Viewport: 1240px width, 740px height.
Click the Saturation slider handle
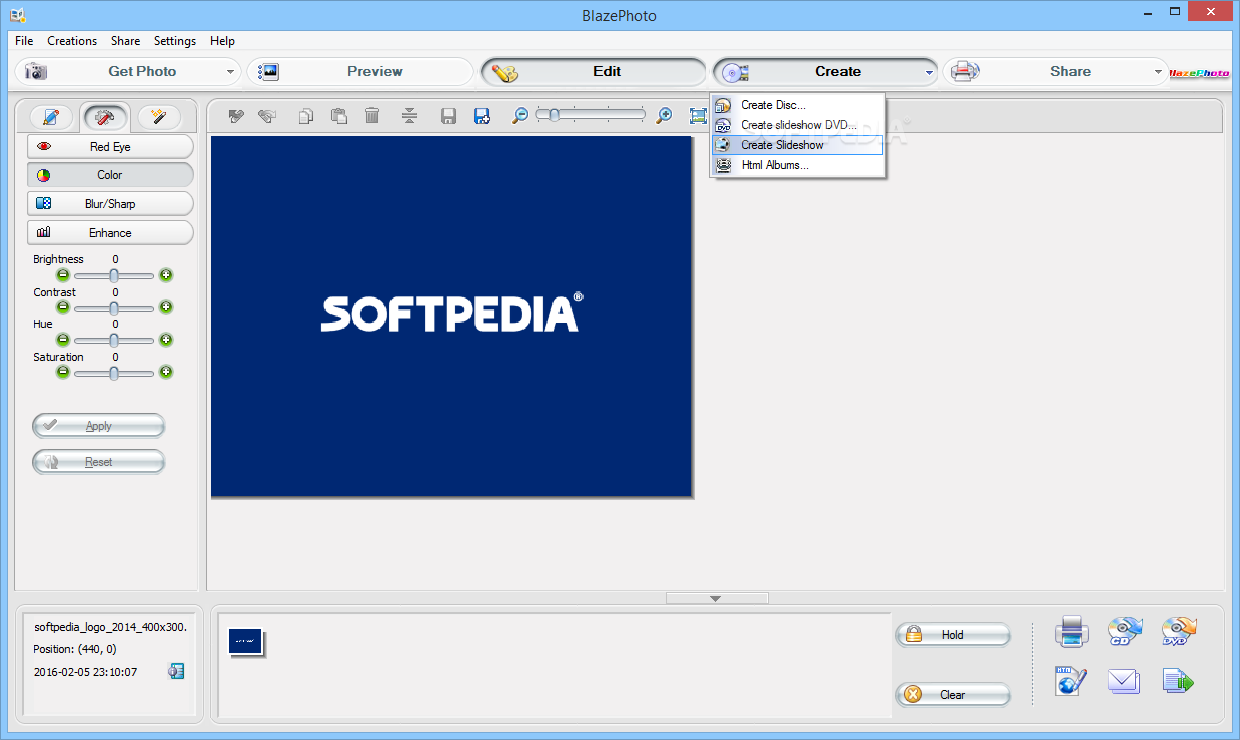click(x=114, y=372)
